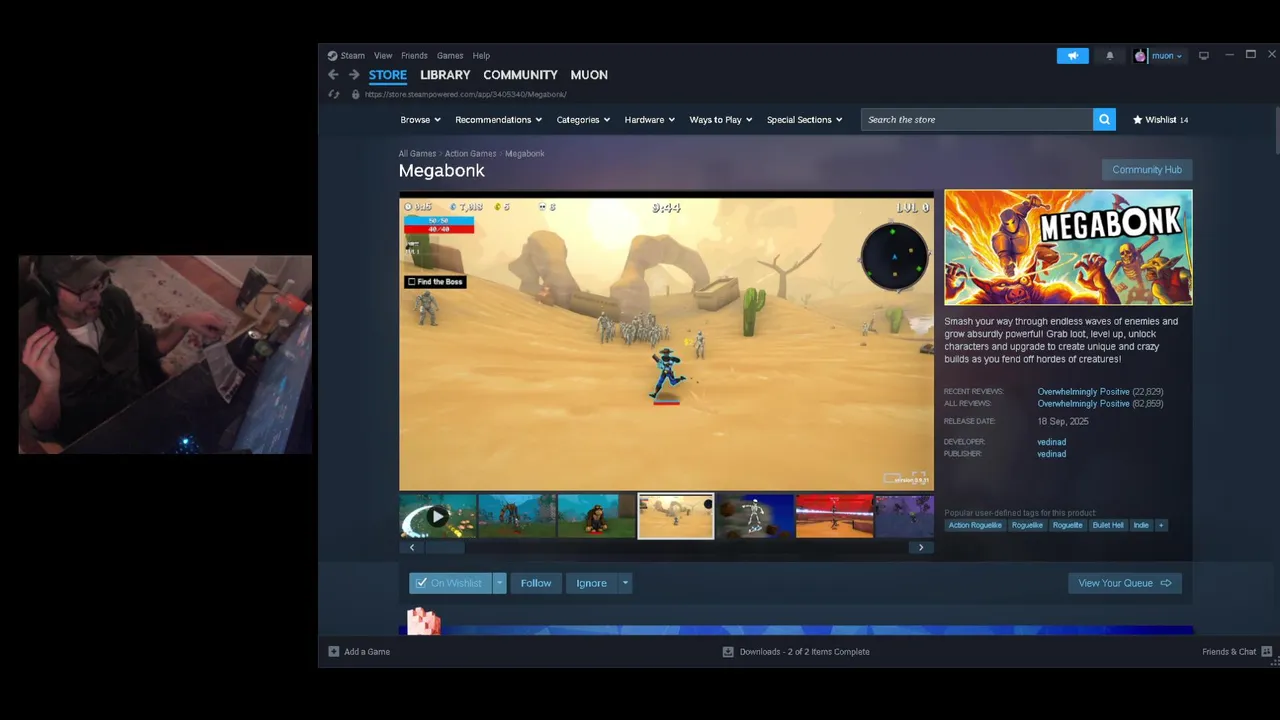The height and width of the screenshot is (720, 1280).
Task: Open the Games menu
Action: point(450,56)
